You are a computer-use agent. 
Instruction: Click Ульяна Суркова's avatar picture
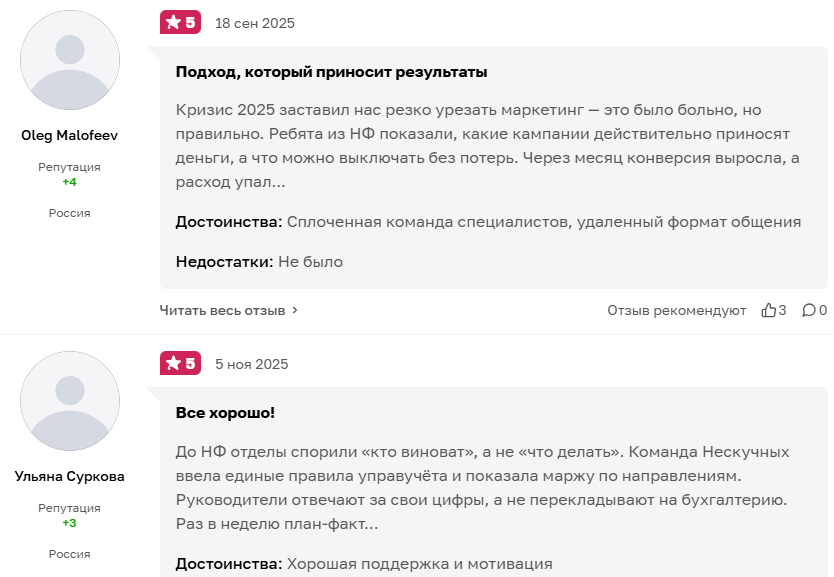[69, 400]
